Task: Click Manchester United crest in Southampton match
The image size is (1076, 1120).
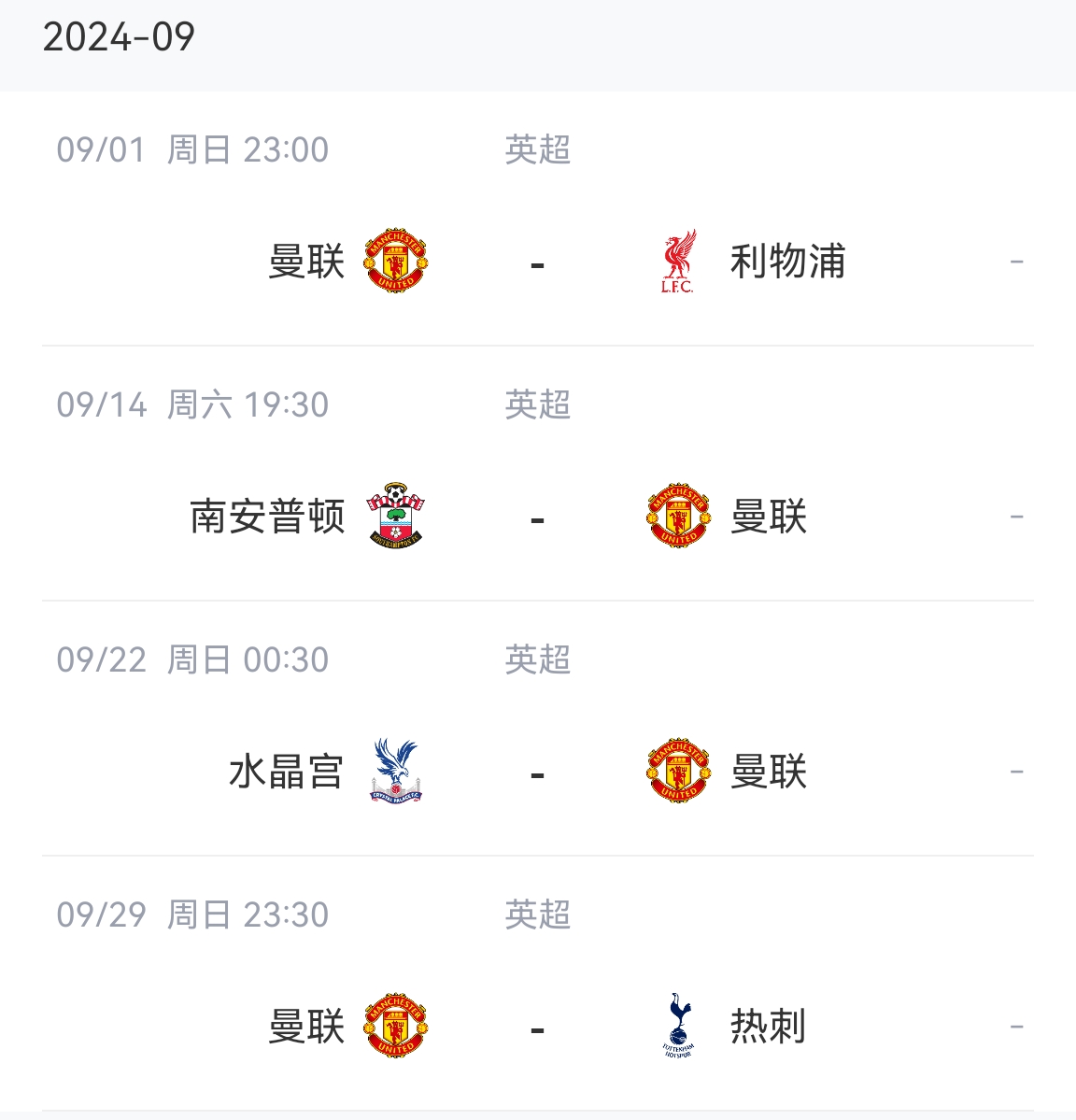Action: click(678, 516)
